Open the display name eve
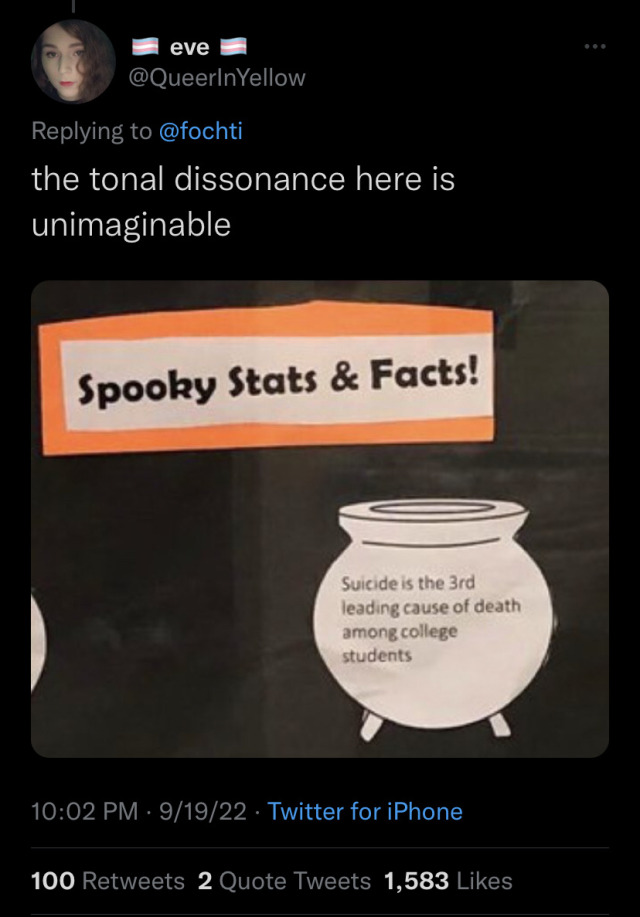Image resolution: width=640 pixels, height=917 pixels. pos(190,47)
